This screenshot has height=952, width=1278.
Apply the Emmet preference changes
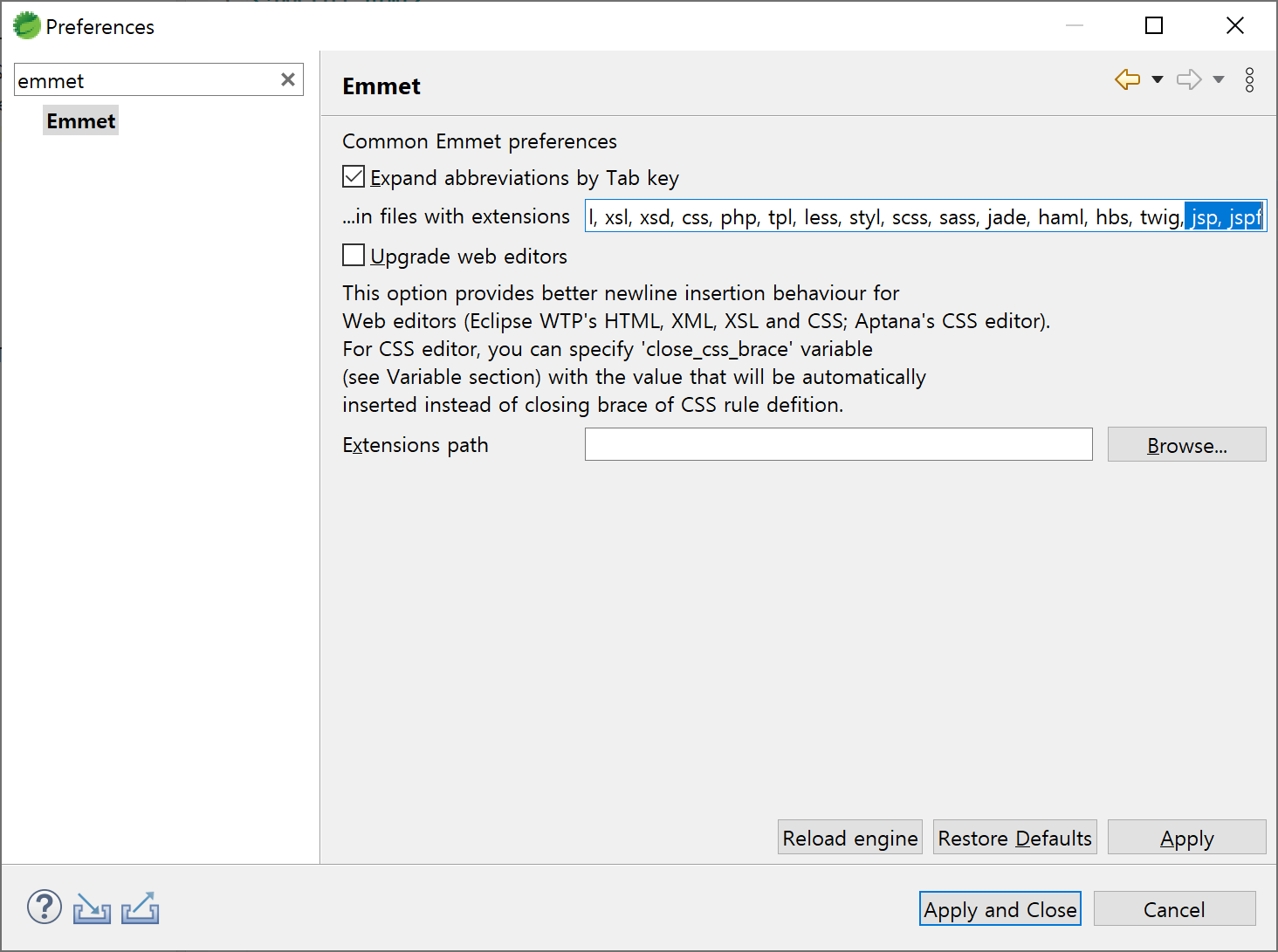[1186, 837]
